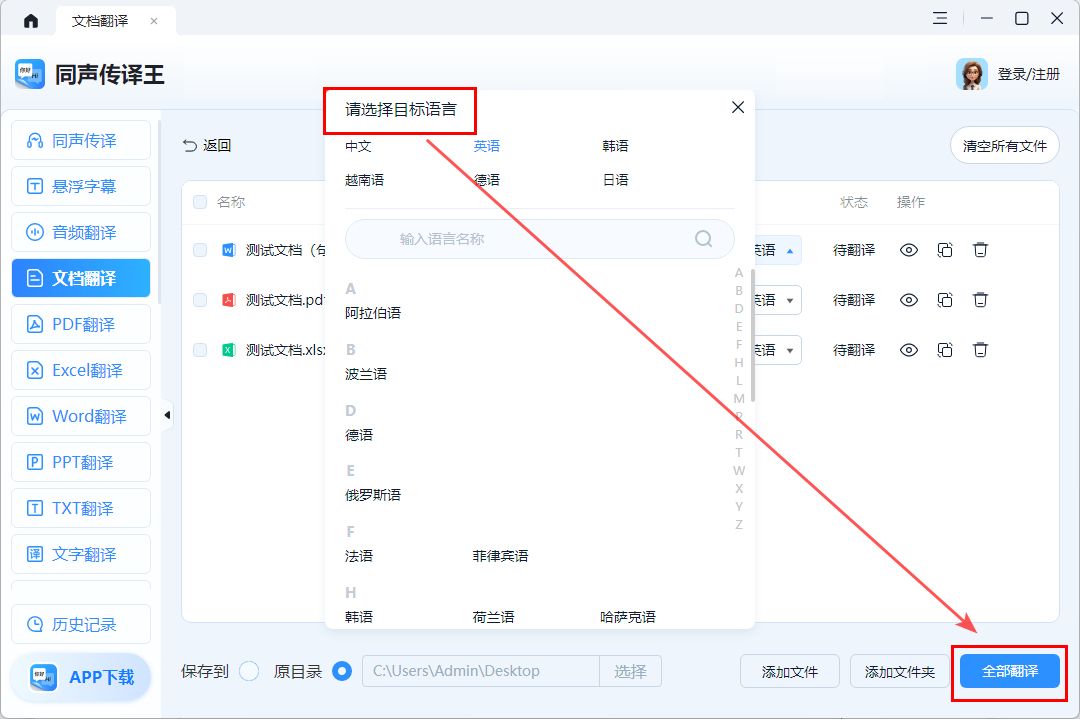The width and height of the screenshot is (1080, 719).
Task: Open 音频翻译 in the sidebar
Action: pos(80,232)
